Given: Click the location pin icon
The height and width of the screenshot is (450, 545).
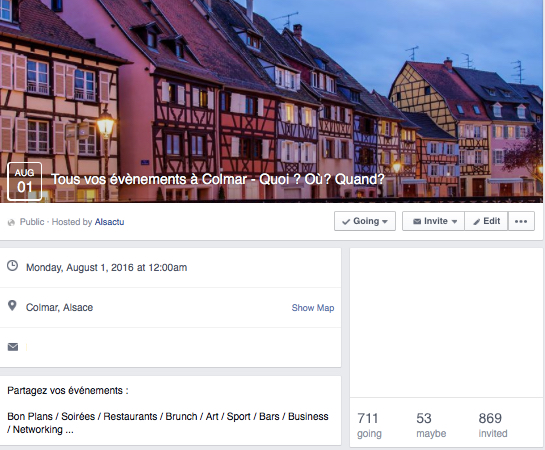Looking at the screenshot, I should coord(12,306).
